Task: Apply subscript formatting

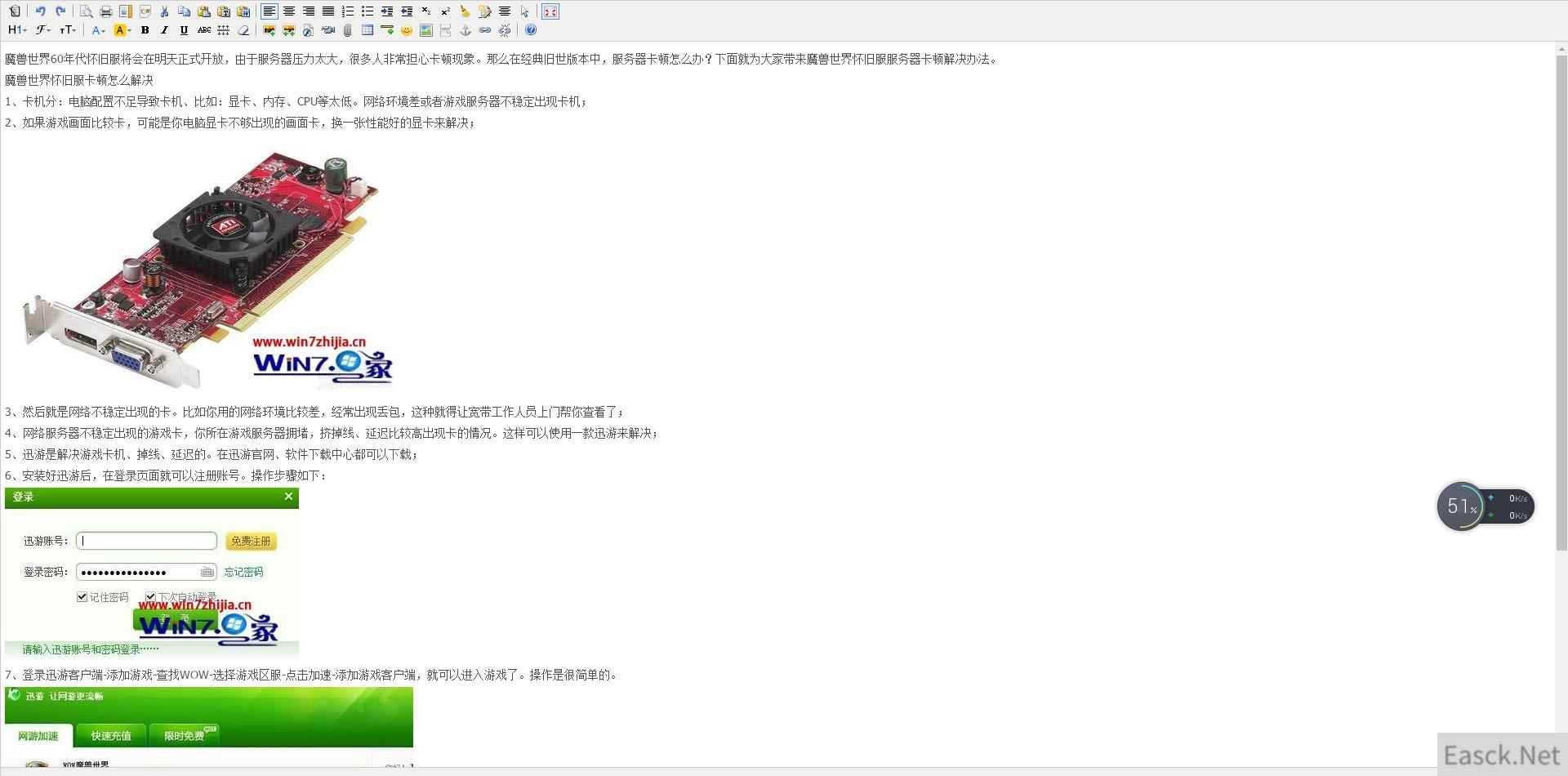Action: pyautogui.click(x=426, y=11)
